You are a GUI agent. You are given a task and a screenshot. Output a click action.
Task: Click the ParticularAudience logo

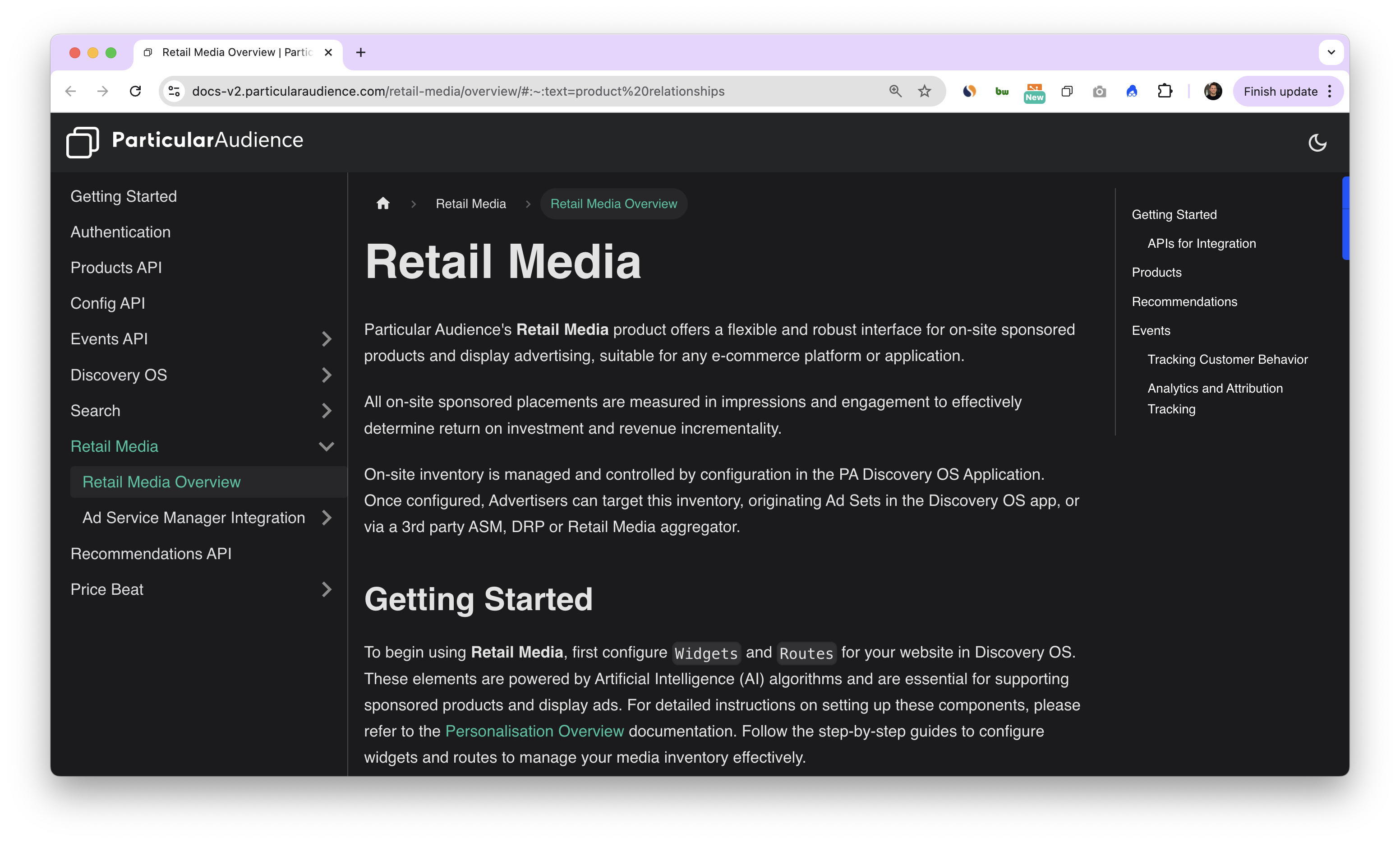coord(185,141)
